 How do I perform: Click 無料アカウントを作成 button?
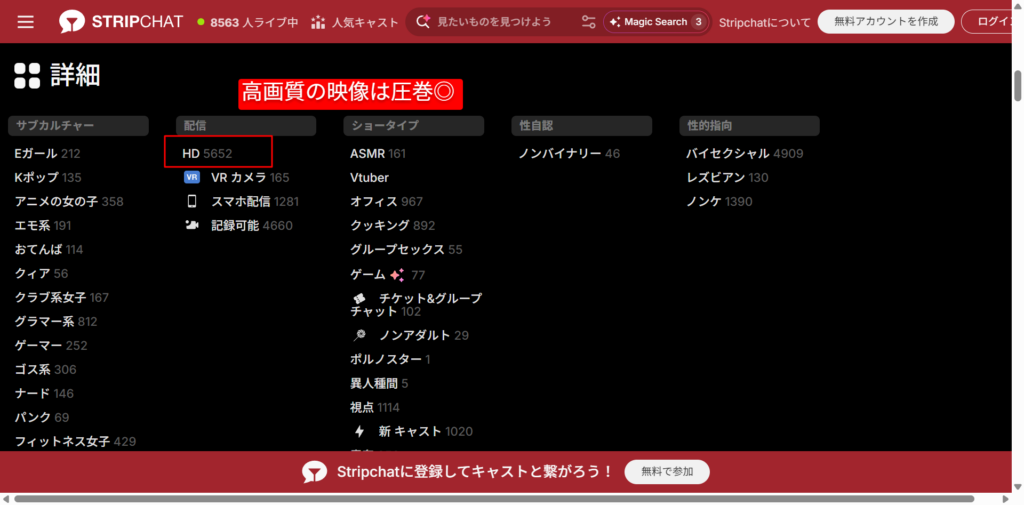pyautogui.click(x=886, y=22)
